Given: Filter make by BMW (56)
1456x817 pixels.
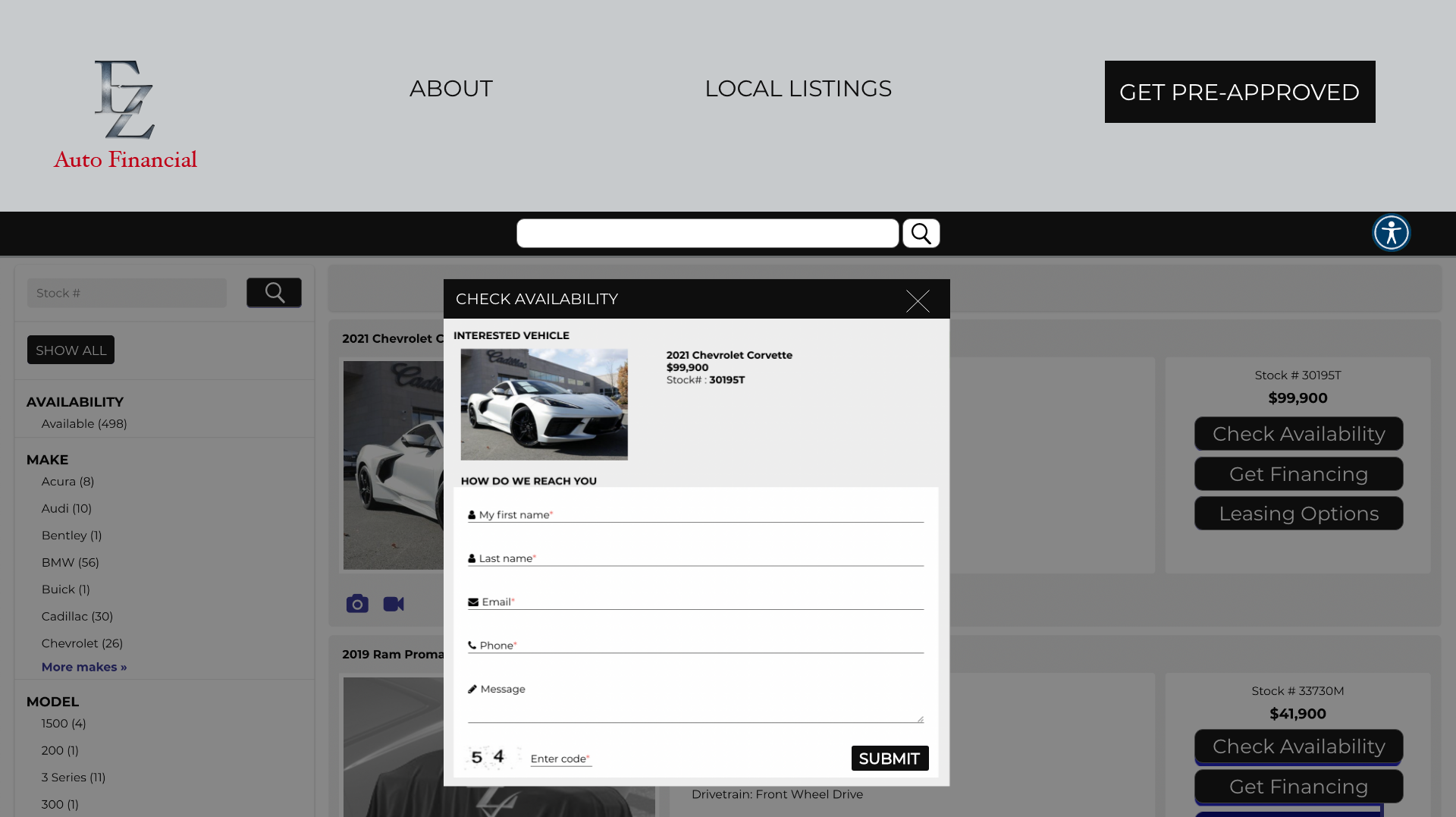Looking at the screenshot, I should coord(71,562).
